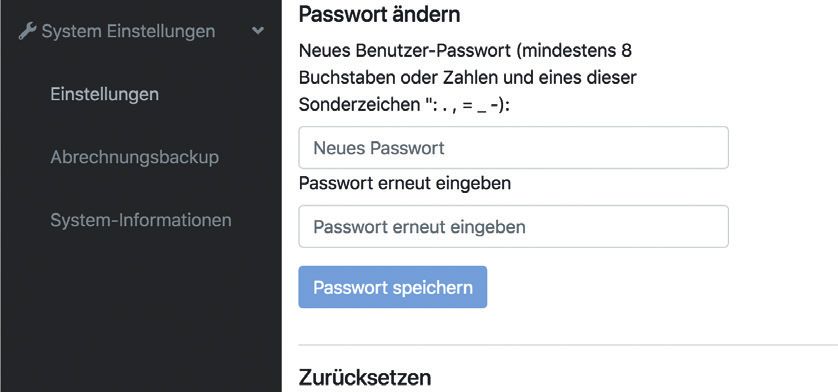Click the wrench icon beside System Einstellungen
The height and width of the screenshot is (392, 838).
pos(27,32)
